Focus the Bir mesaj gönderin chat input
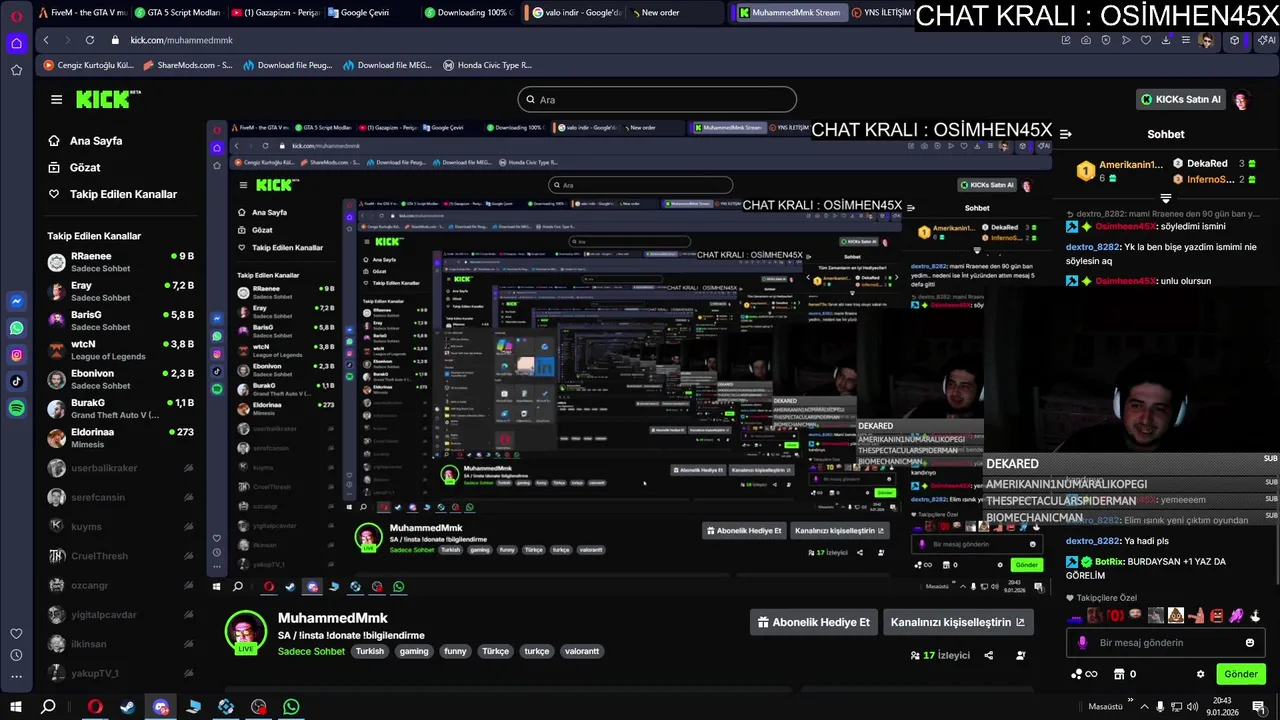The height and width of the screenshot is (720, 1280). click(x=1166, y=643)
